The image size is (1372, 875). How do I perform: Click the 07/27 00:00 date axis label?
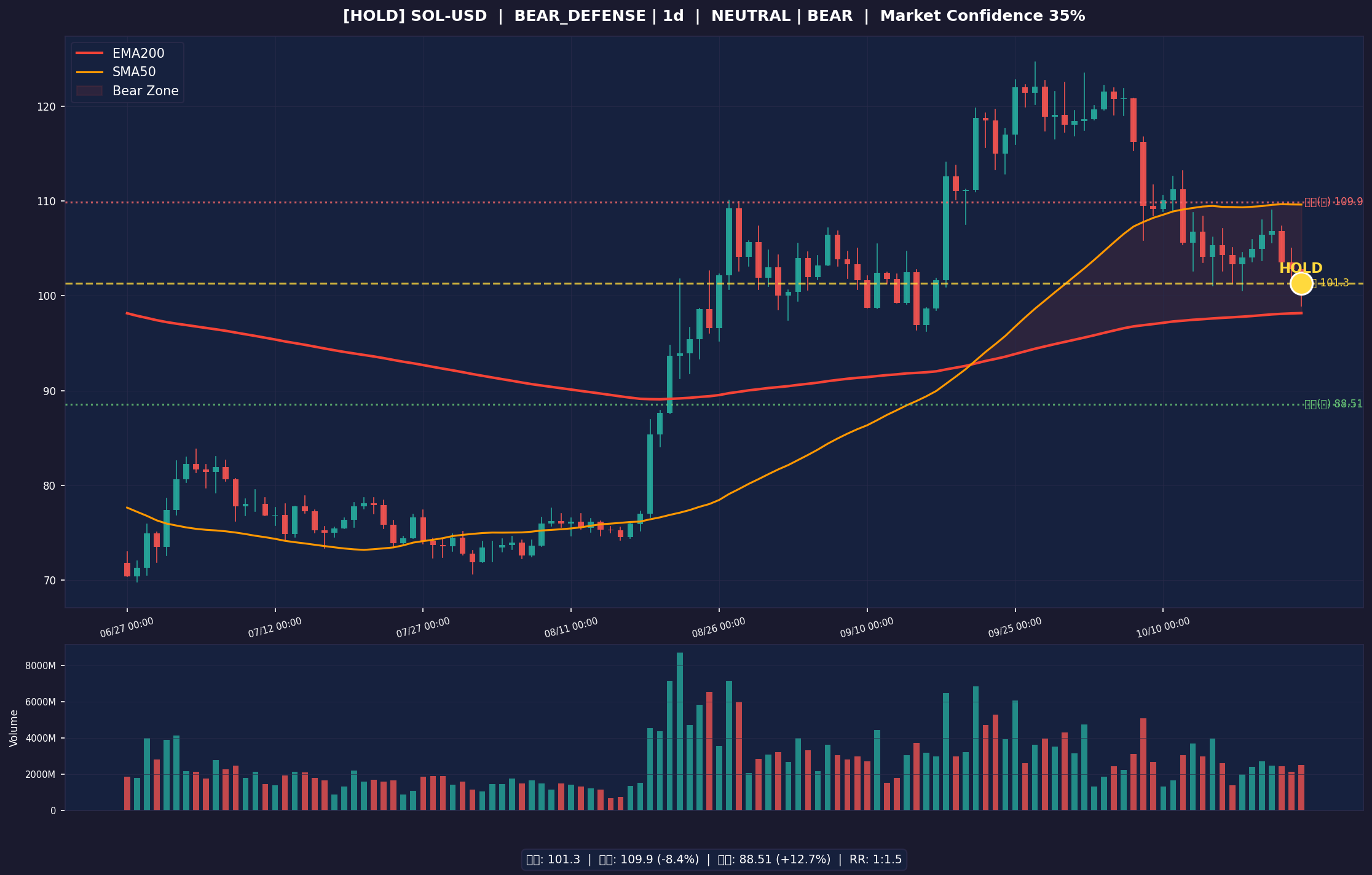coord(423,627)
